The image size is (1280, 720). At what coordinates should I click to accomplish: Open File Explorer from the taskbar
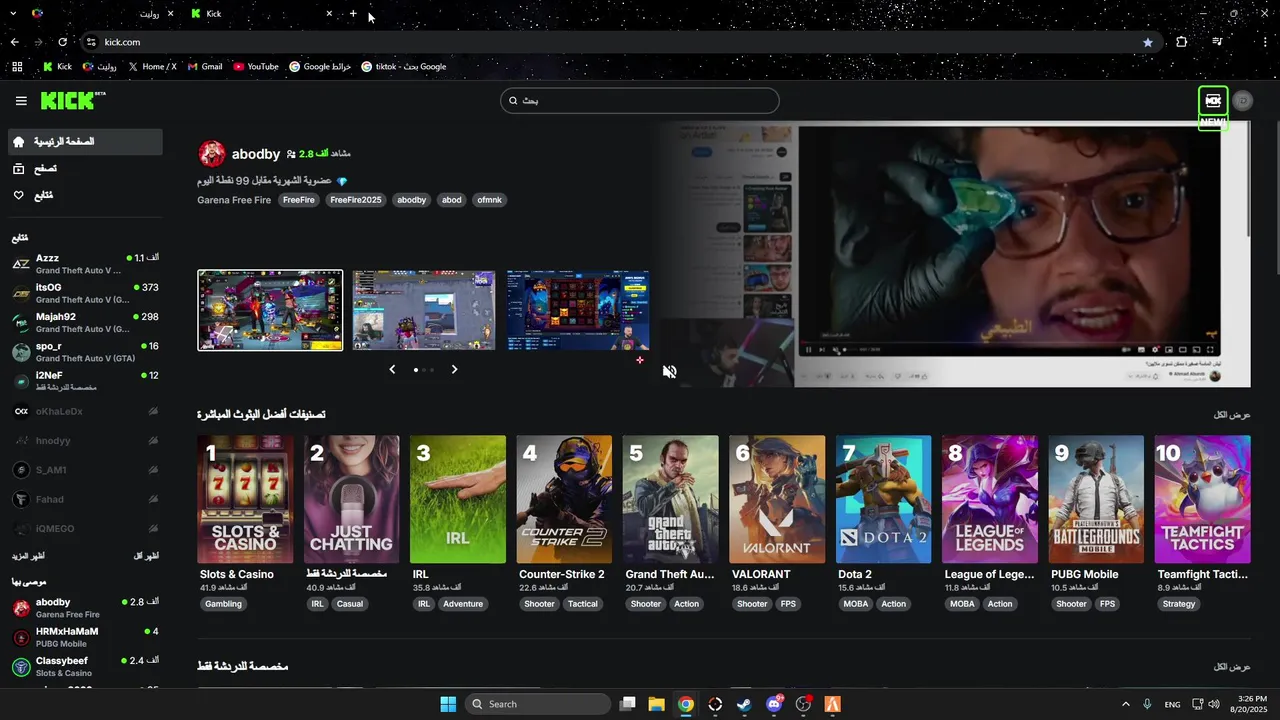coord(656,704)
